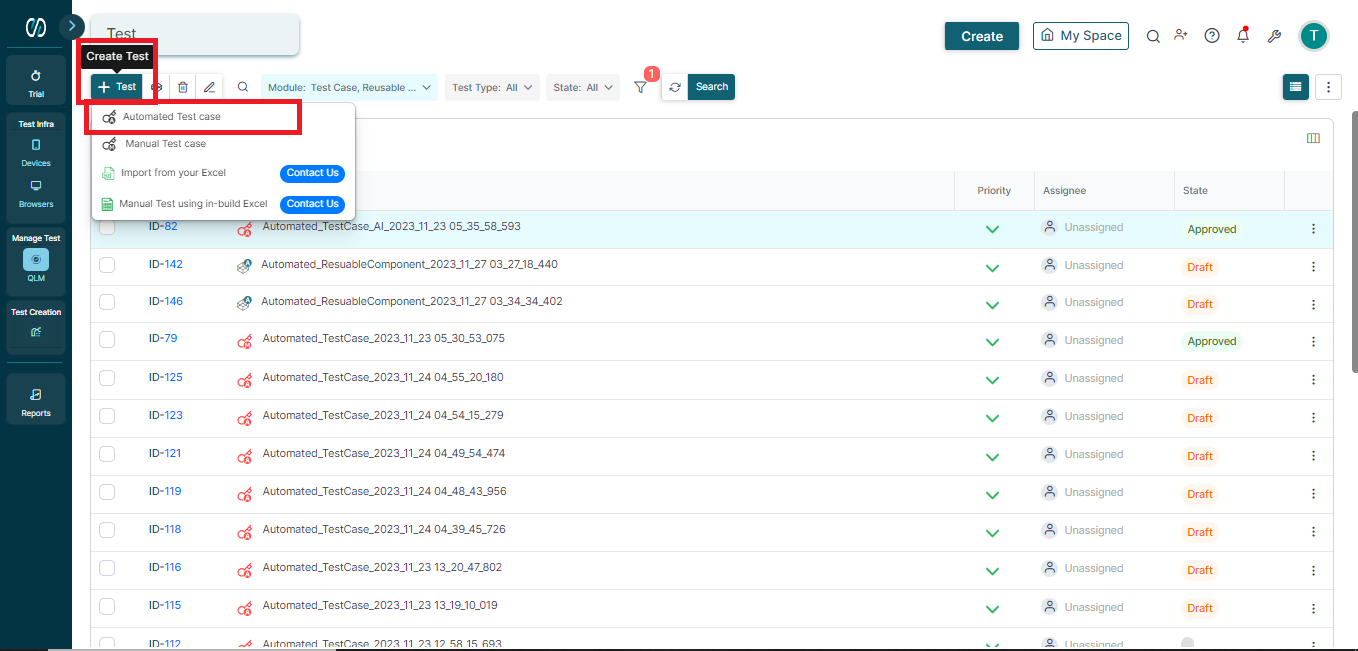Viewport: 1358px width, 651px height.
Task: Open the State filter dropdown
Action: 582,87
